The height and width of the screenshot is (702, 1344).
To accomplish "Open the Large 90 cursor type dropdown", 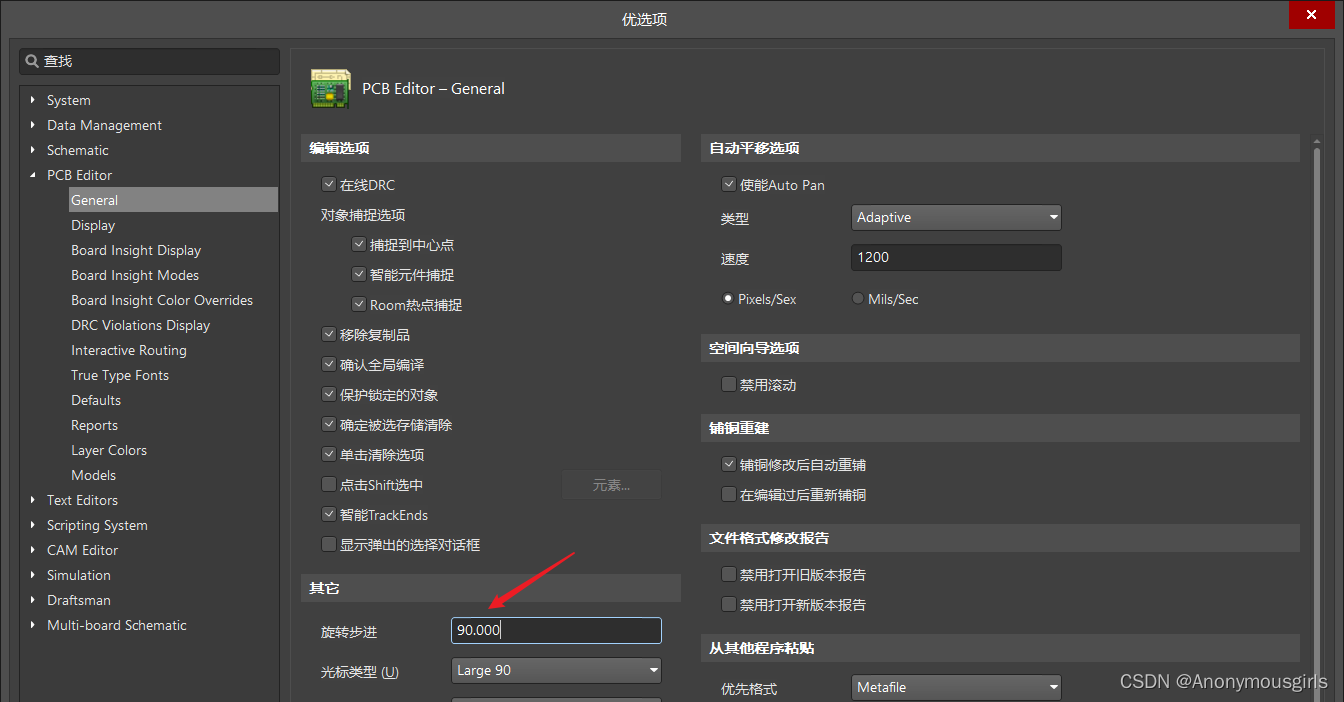I will pyautogui.click(x=556, y=670).
